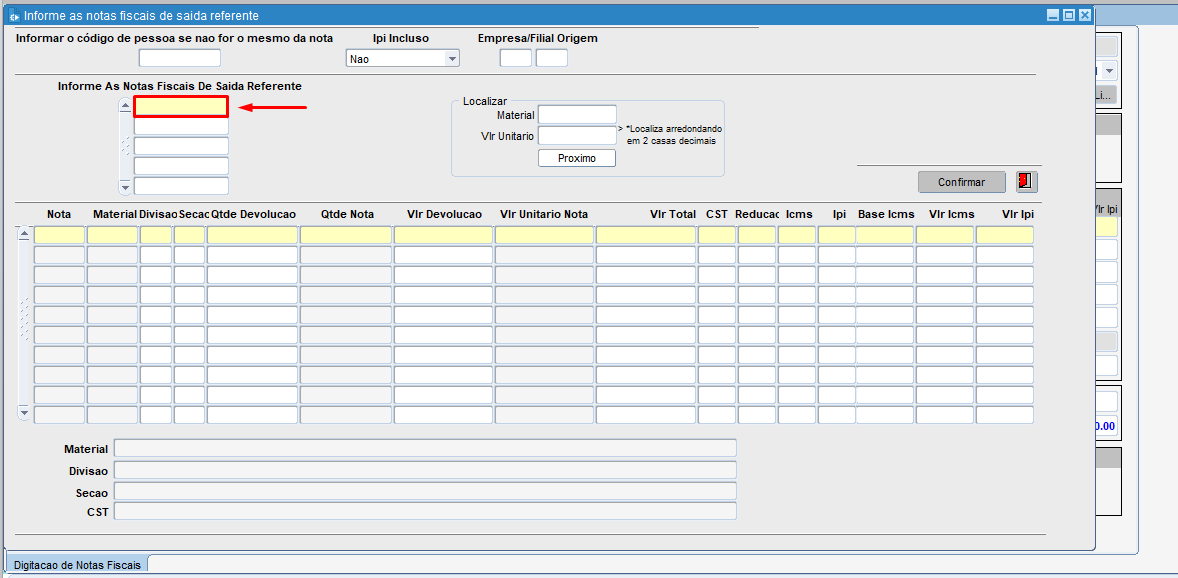Focus the first Empresa/Filial Origem box
The height and width of the screenshot is (578, 1178).
click(515, 58)
